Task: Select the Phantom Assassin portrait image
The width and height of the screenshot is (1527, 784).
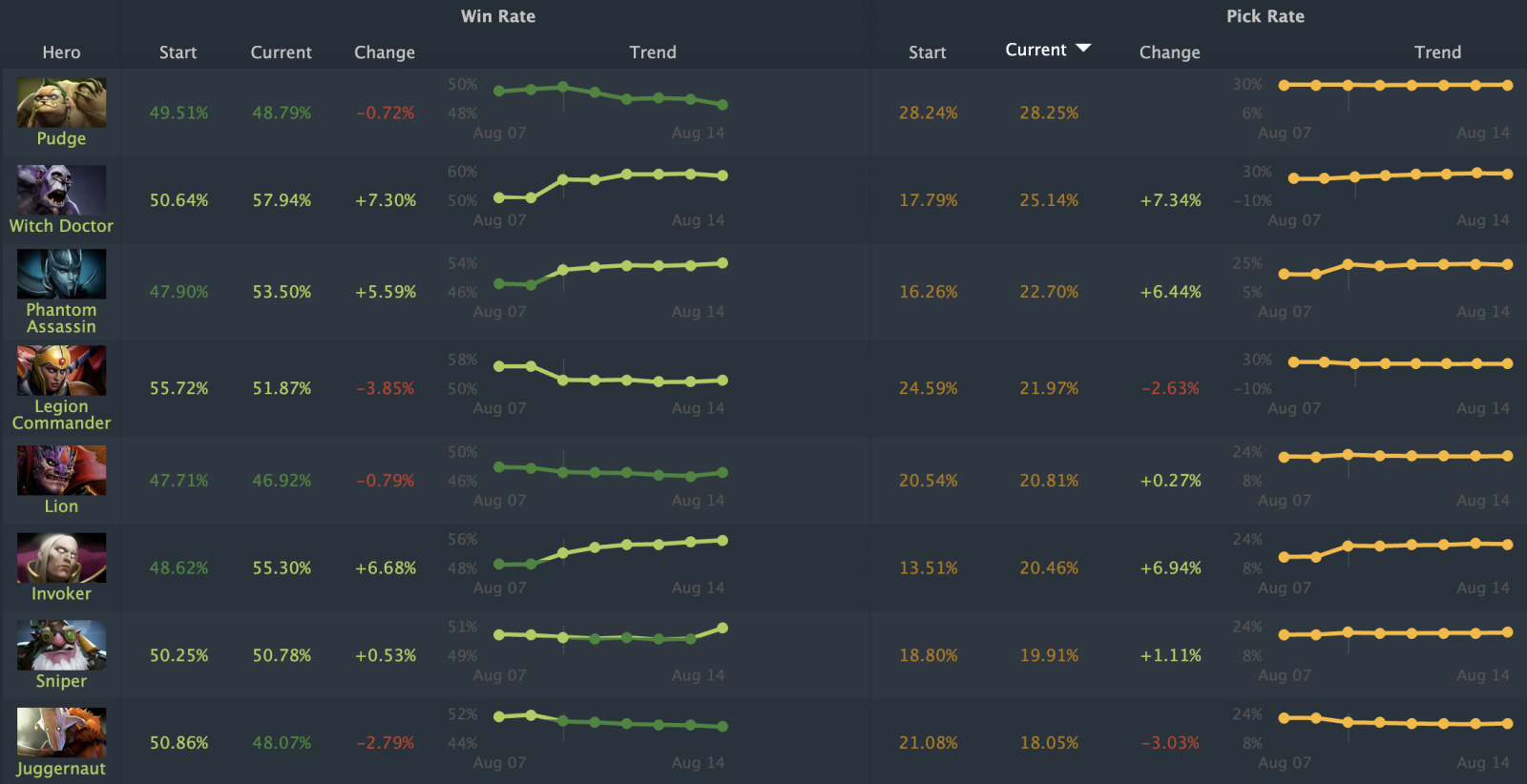Action: click(61, 274)
